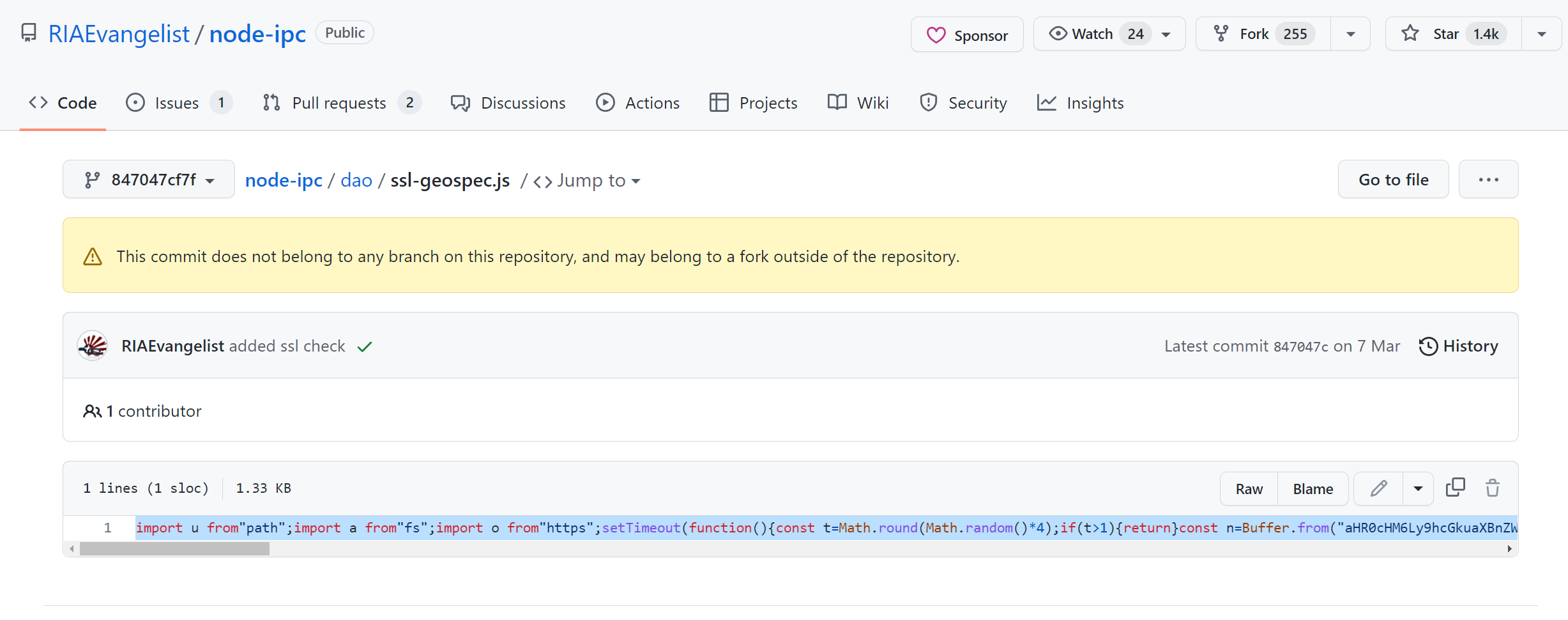This screenshot has width=1568, height=620.
Task: Open the Issues tab
Action: [179, 103]
